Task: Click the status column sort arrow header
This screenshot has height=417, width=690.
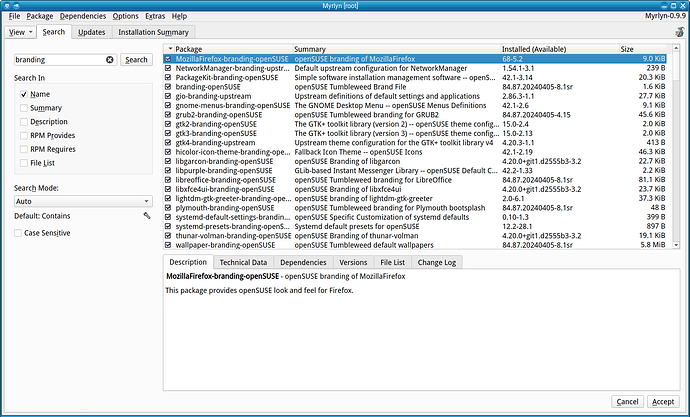Action: [x=169, y=49]
